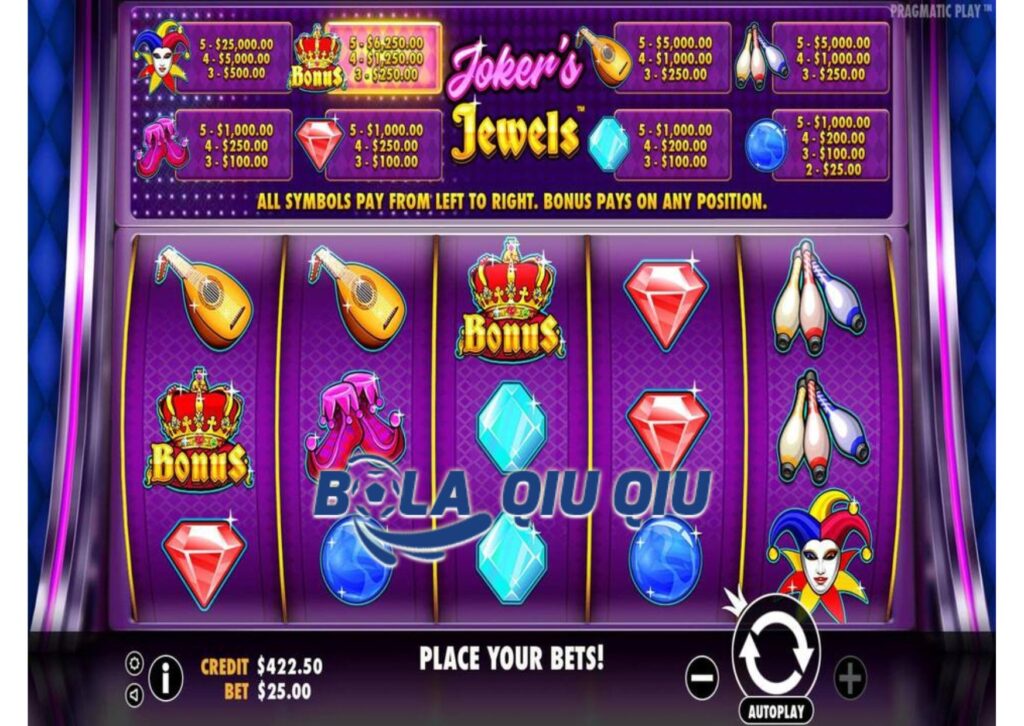This screenshot has height=726, width=1024.
Task: Decrease bet with the minus button
Action: (x=702, y=678)
